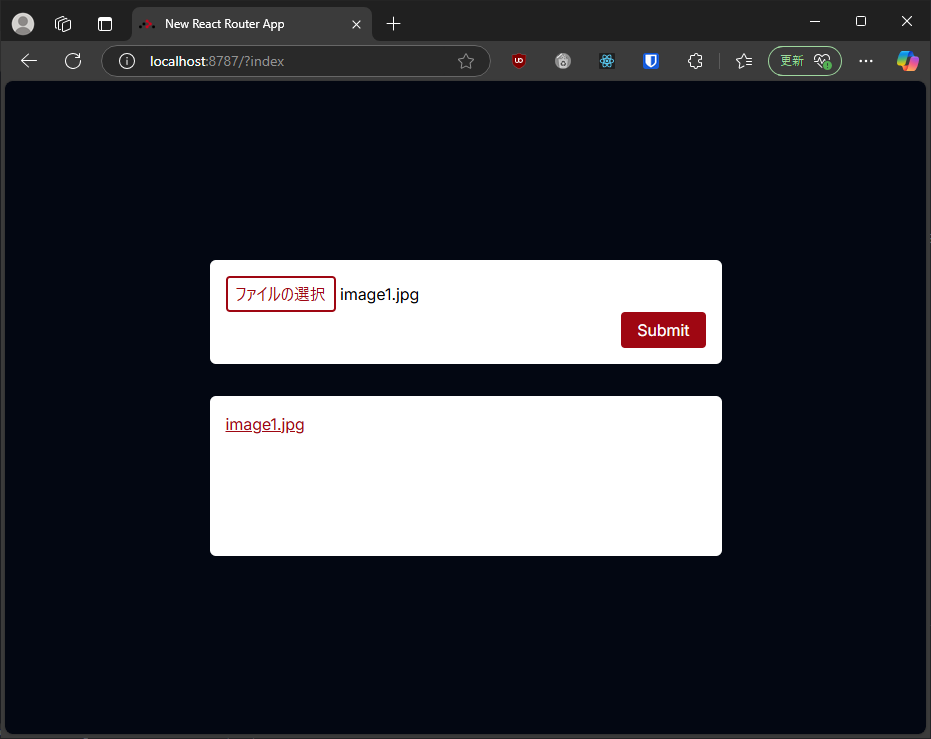Click the 更新 update button
The width and height of the screenshot is (931, 739).
point(805,61)
